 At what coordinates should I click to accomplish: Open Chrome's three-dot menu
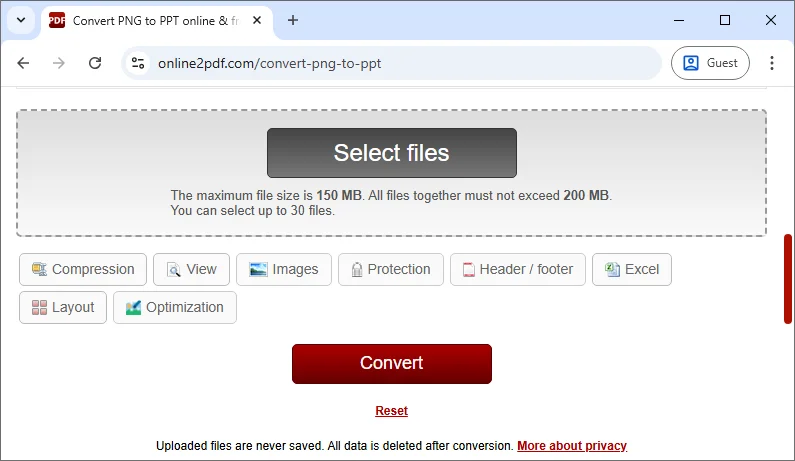point(771,63)
